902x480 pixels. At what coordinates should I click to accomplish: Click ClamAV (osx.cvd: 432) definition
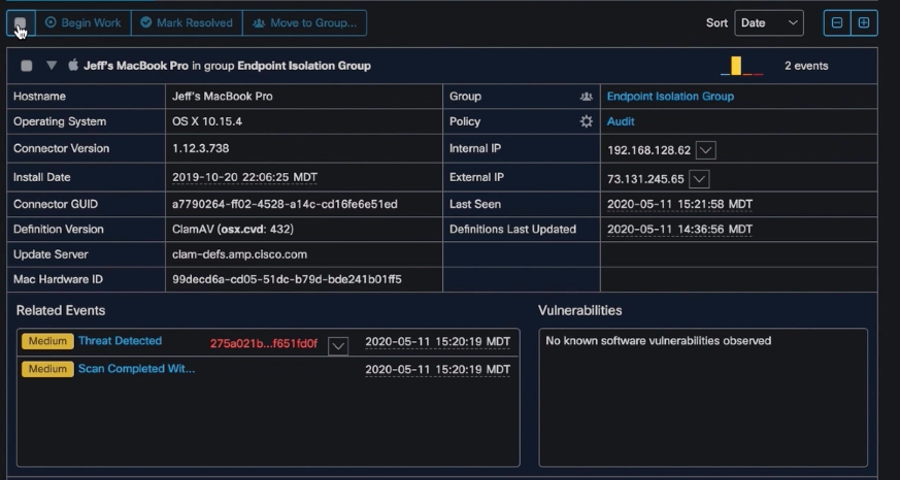click(x=233, y=229)
